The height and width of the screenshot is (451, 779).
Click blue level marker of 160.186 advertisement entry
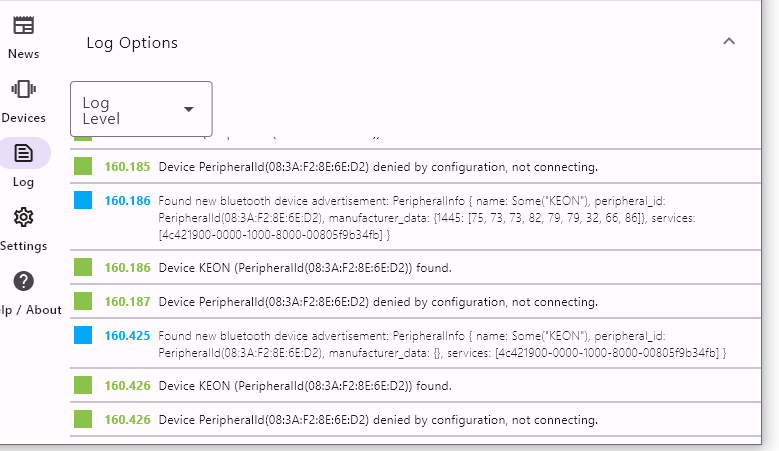click(x=83, y=200)
